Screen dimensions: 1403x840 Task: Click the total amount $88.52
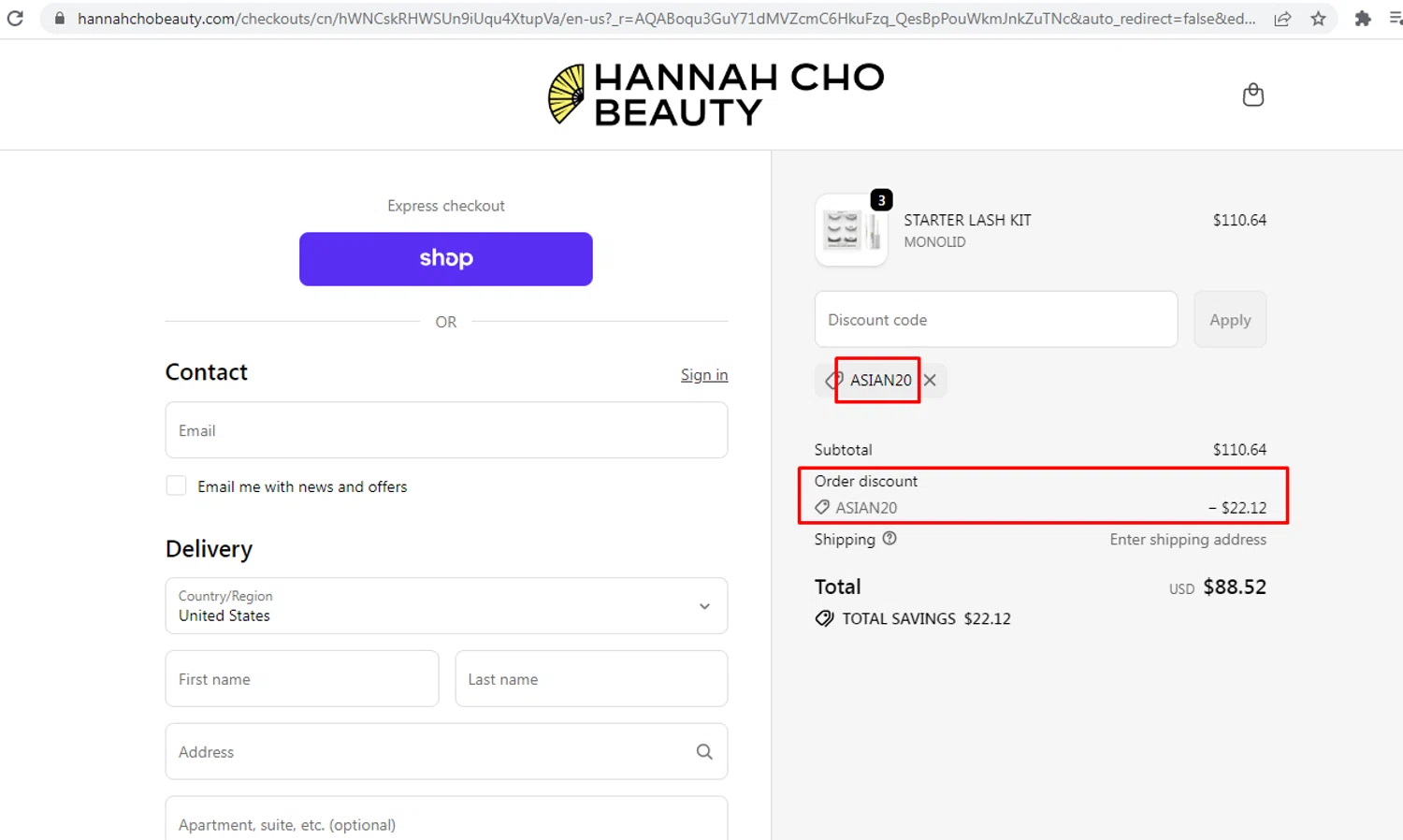pos(1235,587)
